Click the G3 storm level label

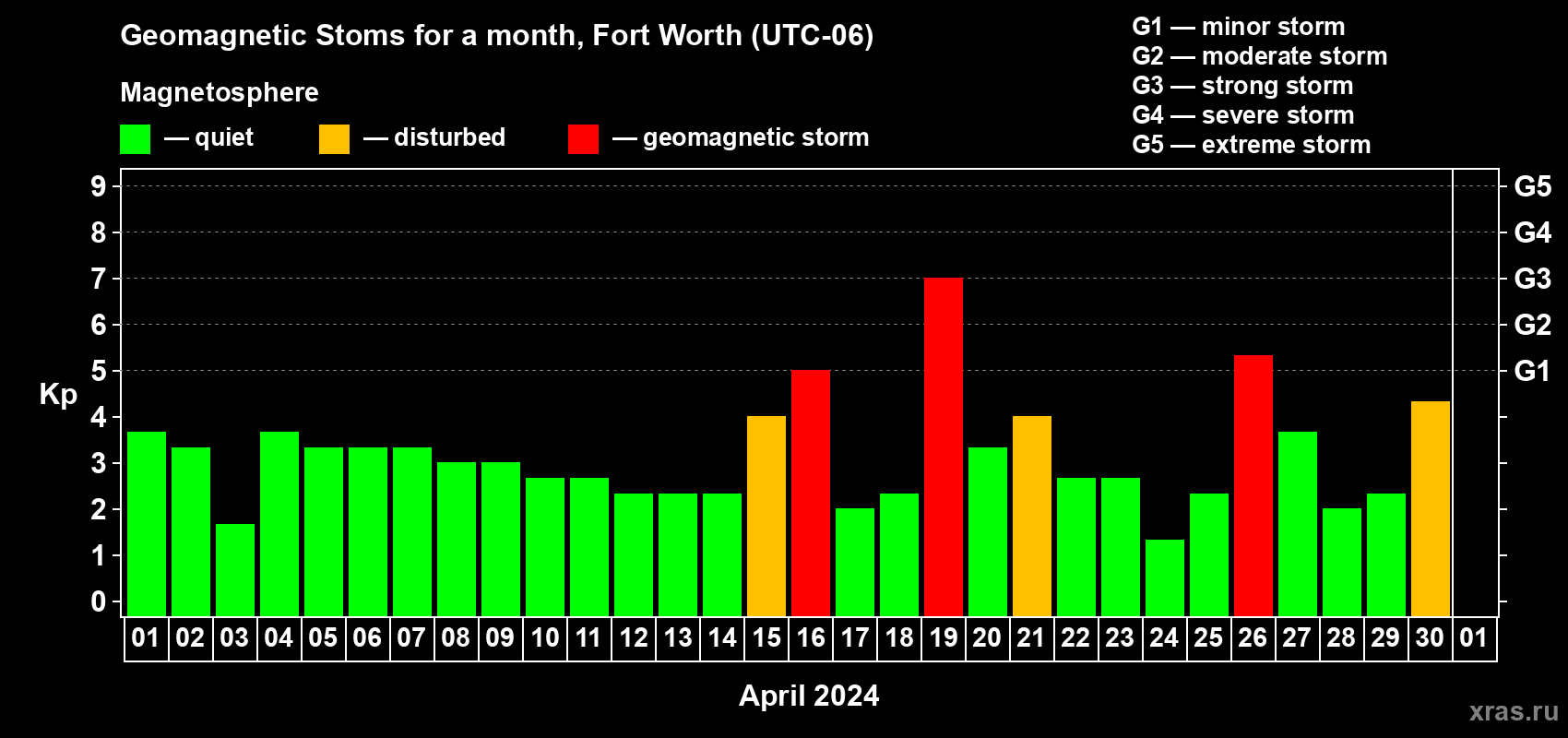1533,279
